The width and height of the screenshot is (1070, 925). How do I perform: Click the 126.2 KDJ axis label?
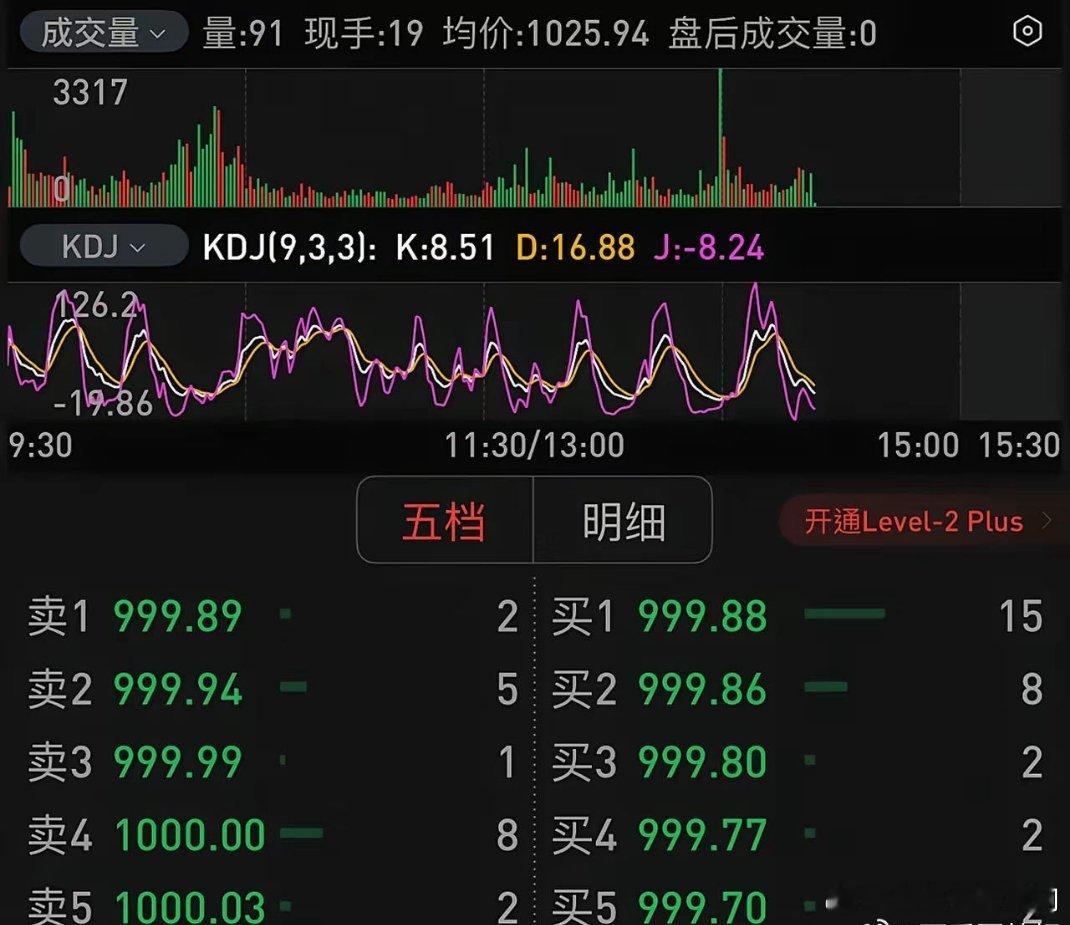[x=98, y=305]
